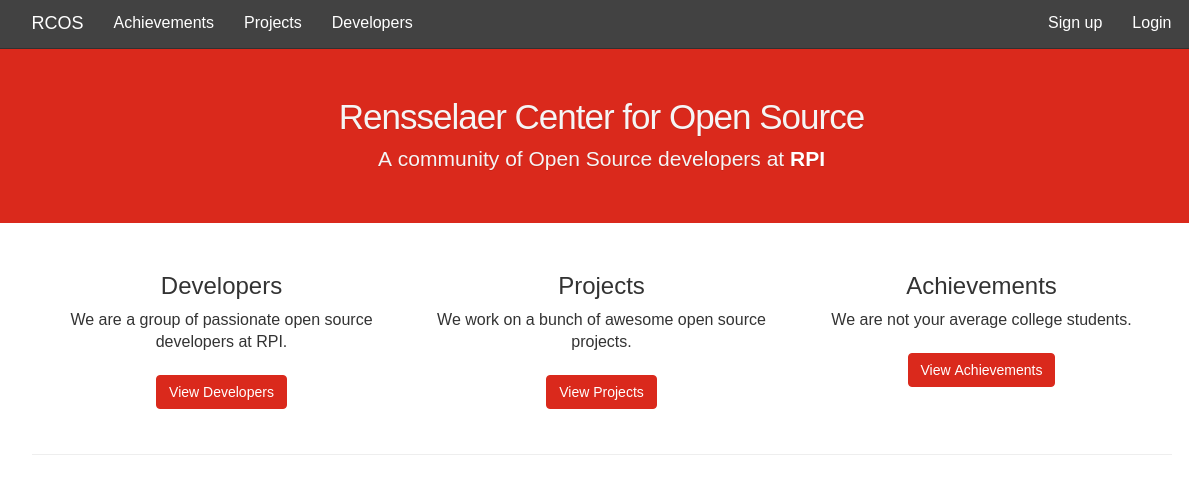Click 'We are not your average college students' text
1189x484 pixels.
pos(981,319)
